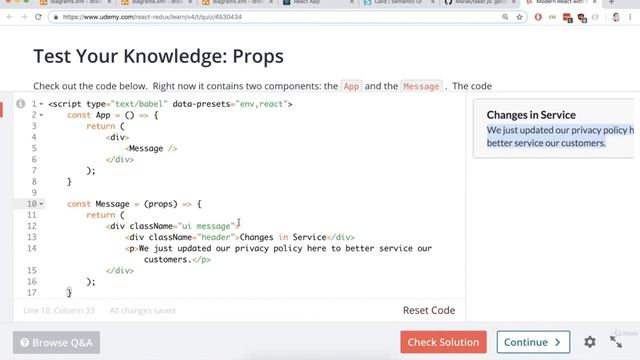
Task: Bookmark this page with the star icon
Action: pyautogui.click(x=519, y=17)
